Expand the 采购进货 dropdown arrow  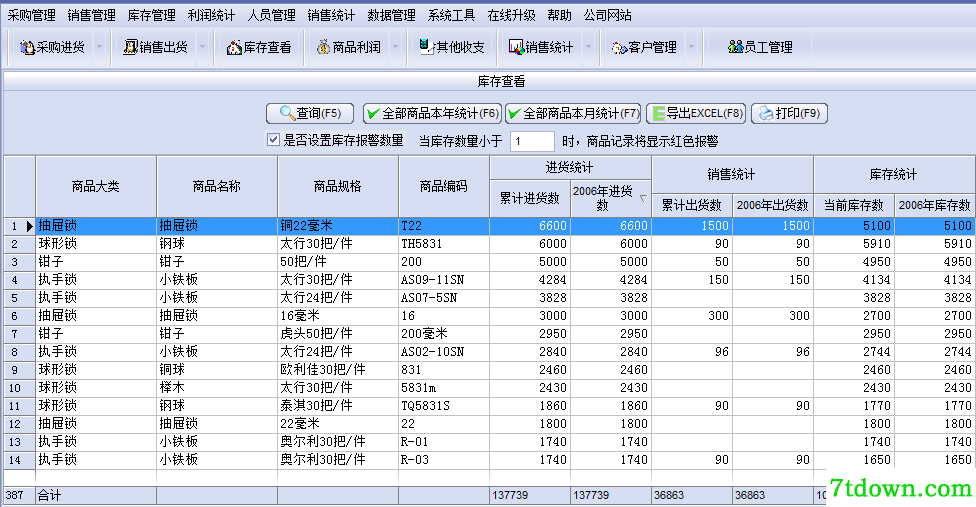tap(99, 47)
